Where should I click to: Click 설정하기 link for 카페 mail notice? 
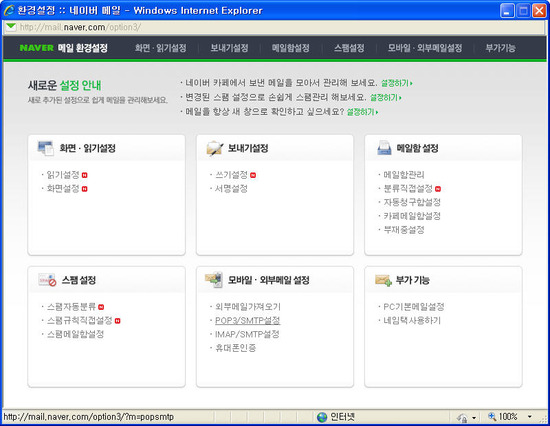click(397, 83)
